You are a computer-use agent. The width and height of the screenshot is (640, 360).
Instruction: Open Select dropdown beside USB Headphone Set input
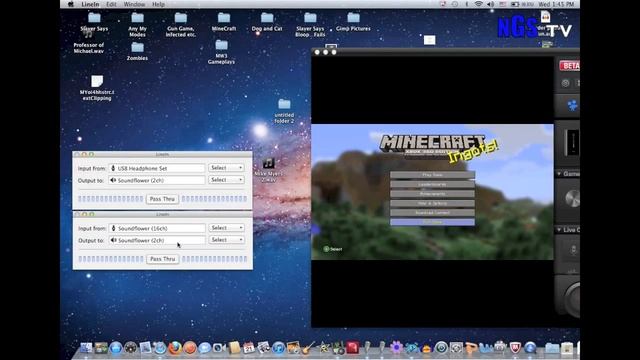point(227,168)
